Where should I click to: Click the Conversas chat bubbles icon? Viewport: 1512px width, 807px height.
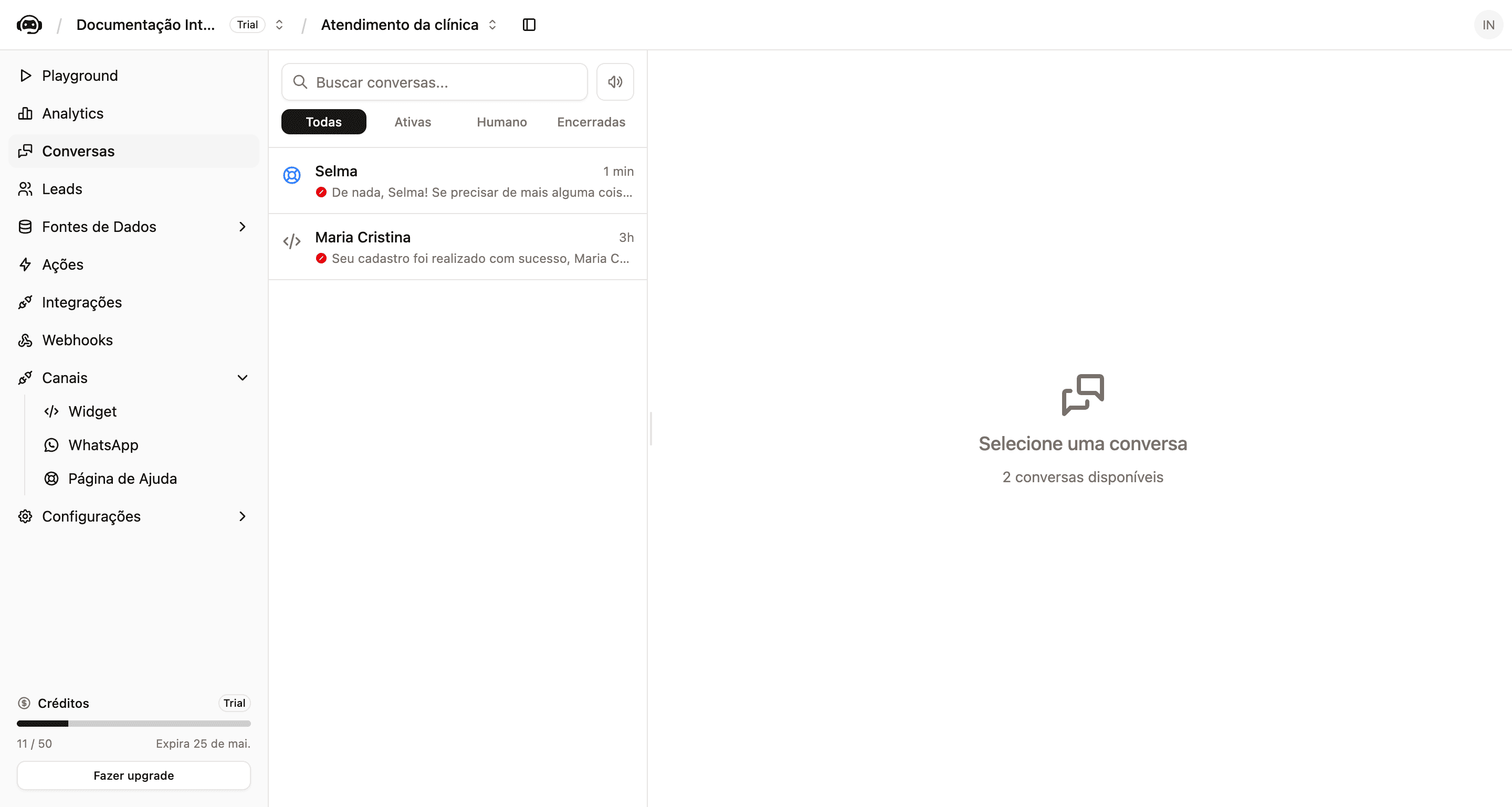pyautogui.click(x=25, y=151)
